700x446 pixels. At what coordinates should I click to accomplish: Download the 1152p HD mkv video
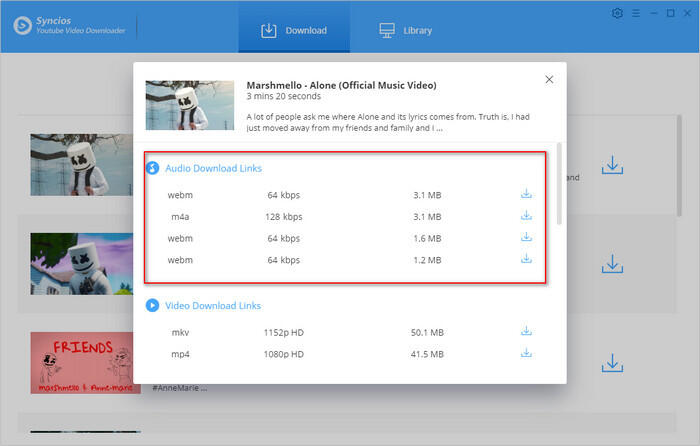click(526, 331)
